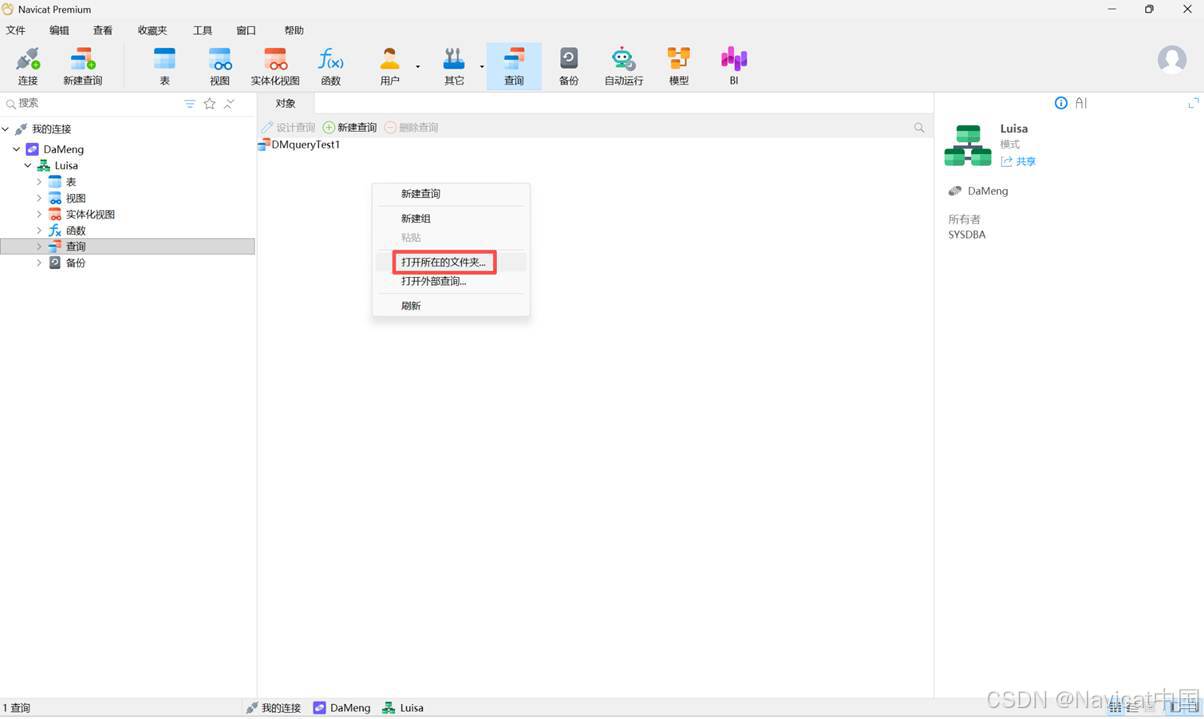Click 我的连接 in bottom breadcrumb bar
The width and height of the screenshot is (1204, 719).
[273, 707]
